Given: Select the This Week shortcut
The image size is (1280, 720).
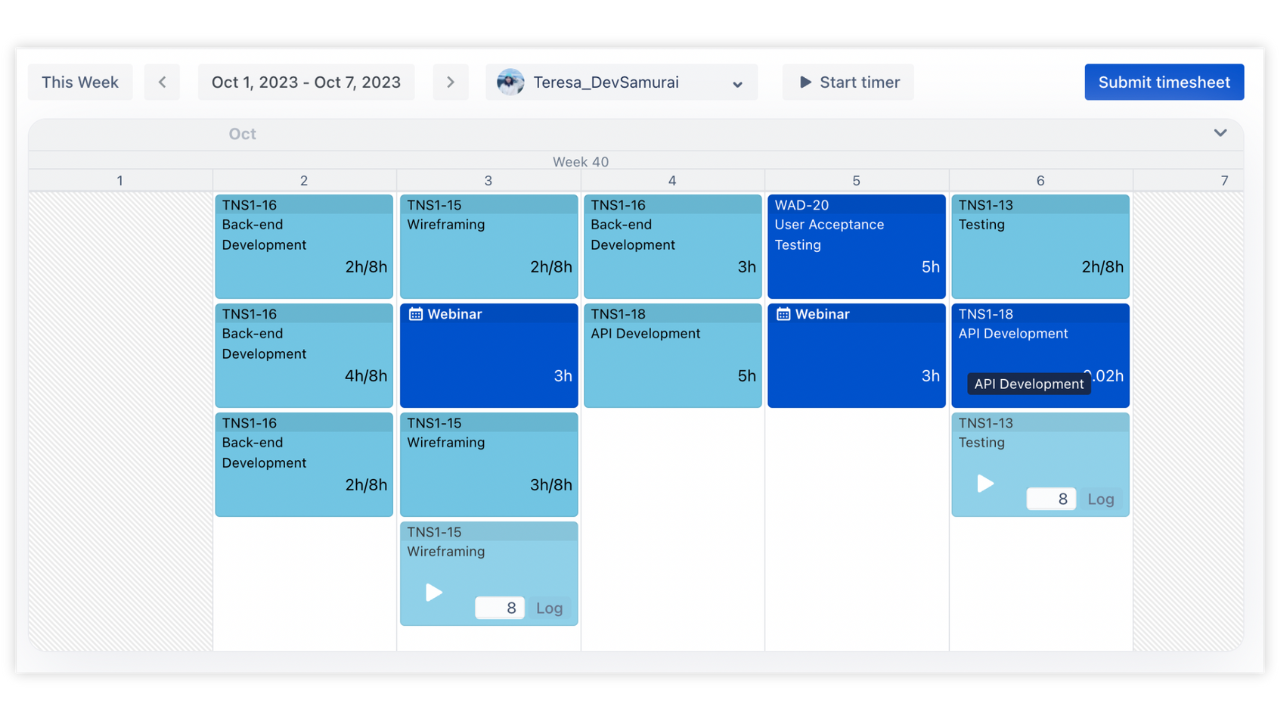Looking at the screenshot, I should pos(80,82).
